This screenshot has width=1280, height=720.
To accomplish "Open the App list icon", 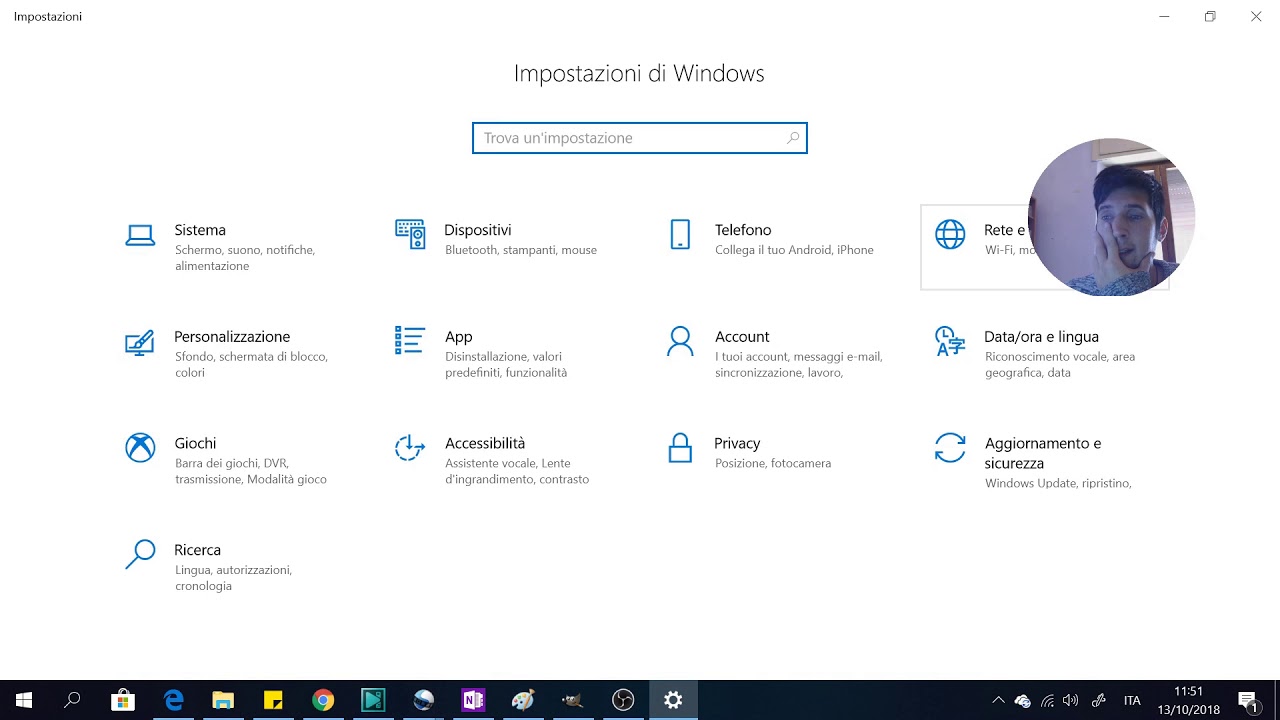I will [410, 340].
